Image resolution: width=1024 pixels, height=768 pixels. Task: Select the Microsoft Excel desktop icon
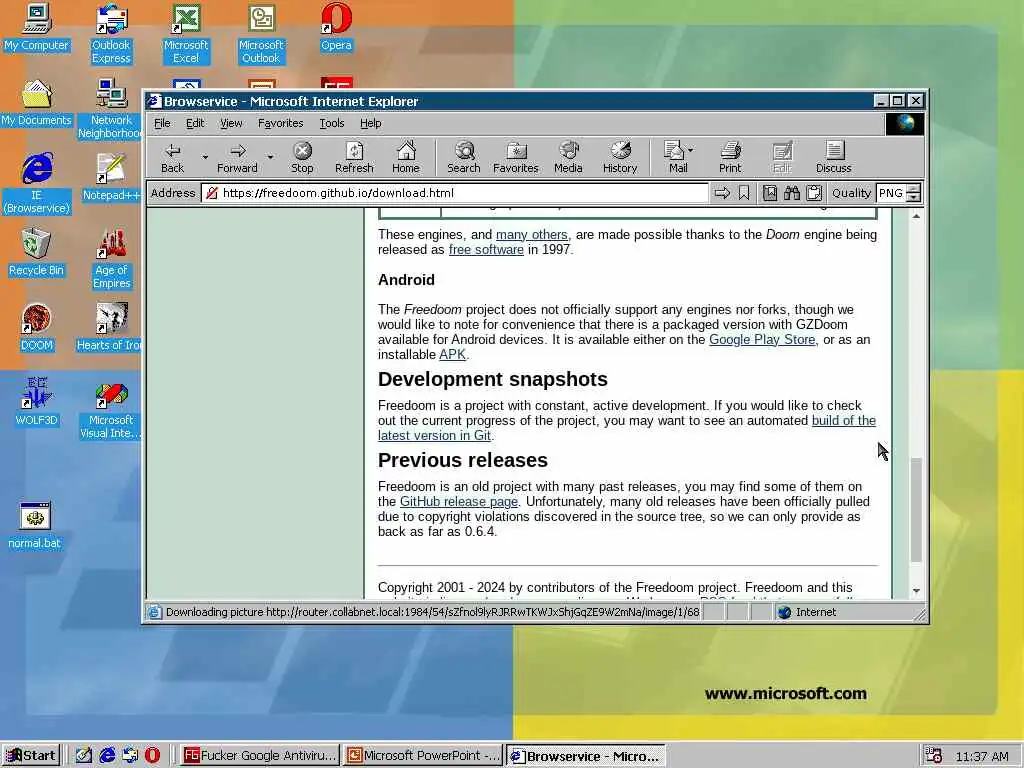click(x=185, y=33)
